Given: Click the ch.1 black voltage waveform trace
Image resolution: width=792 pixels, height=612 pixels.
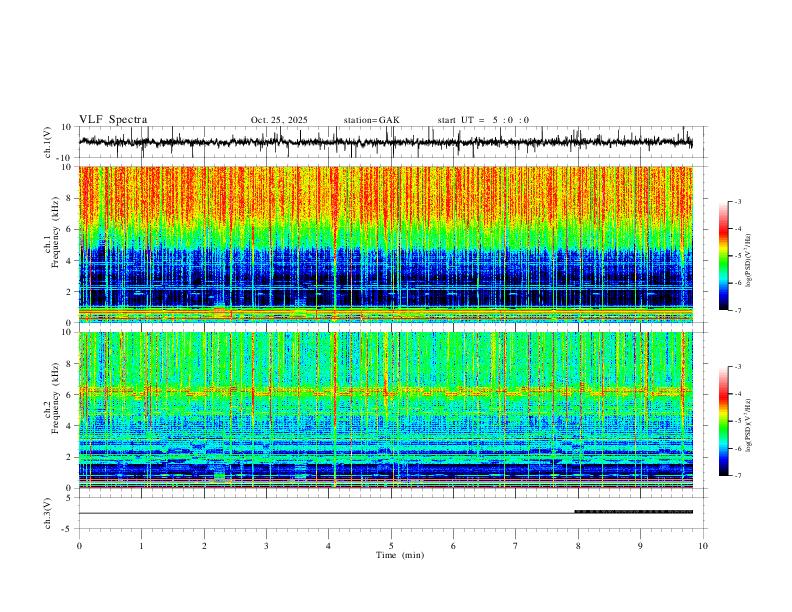Looking at the screenshot, I should click(385, 142).
